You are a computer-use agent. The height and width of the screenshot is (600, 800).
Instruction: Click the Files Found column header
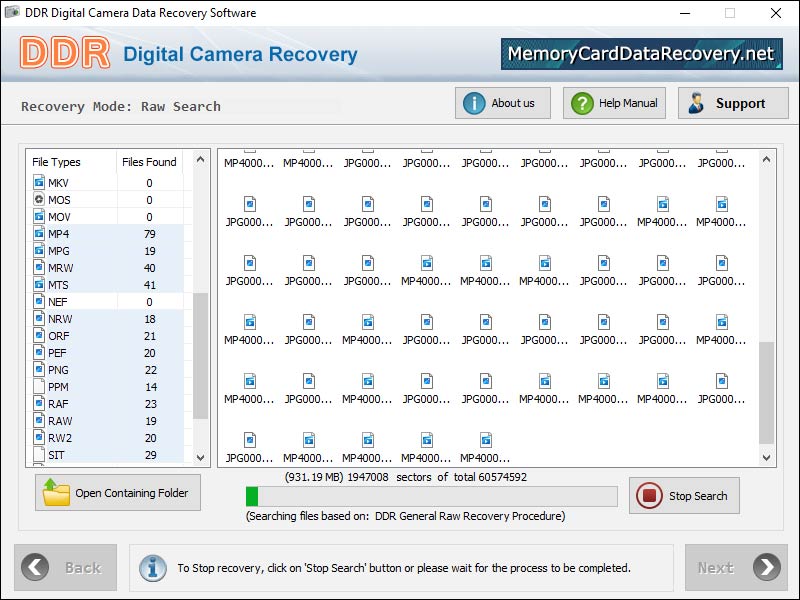[149, 162]
